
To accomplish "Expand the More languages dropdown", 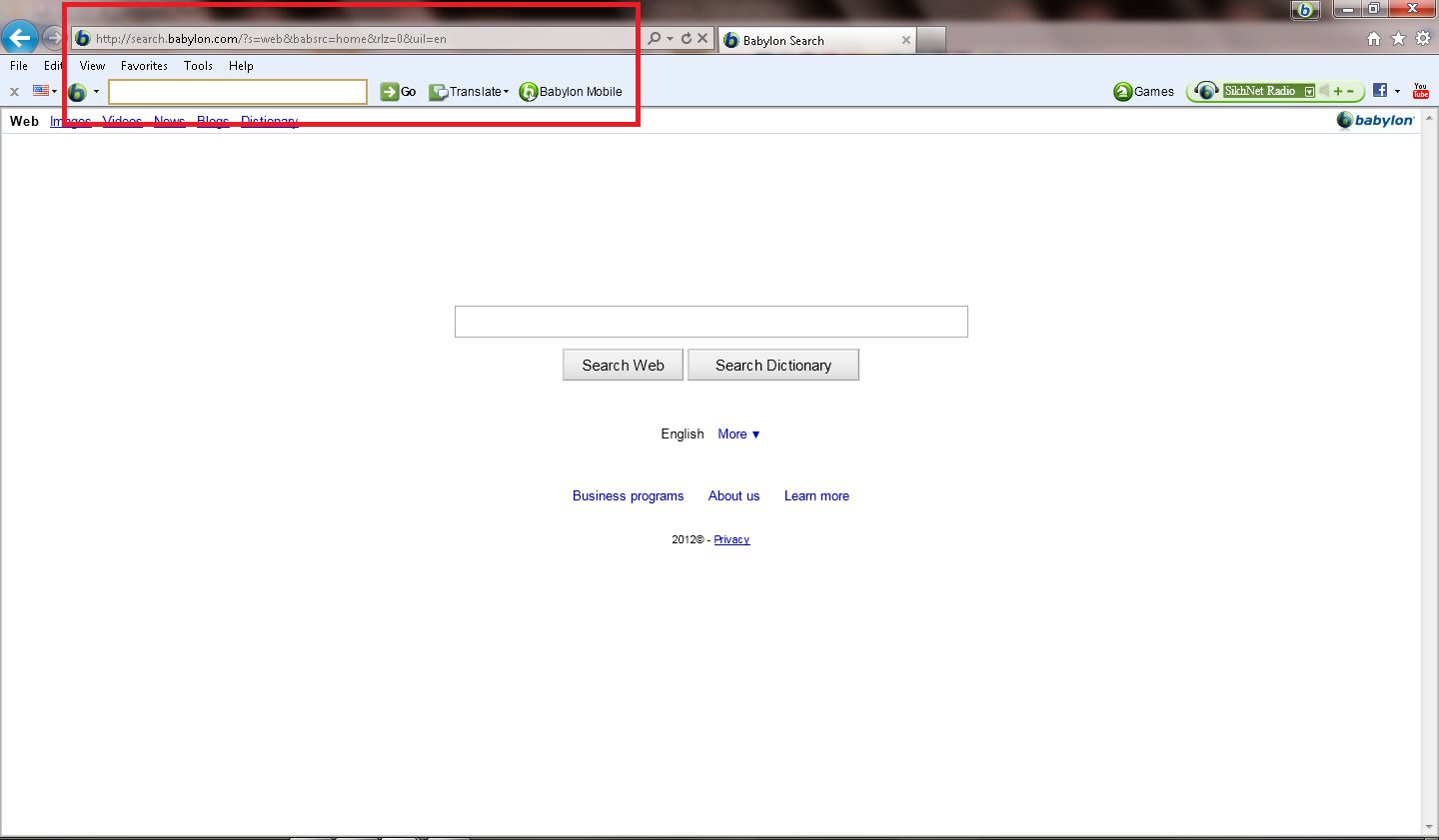I will [738, 434].
